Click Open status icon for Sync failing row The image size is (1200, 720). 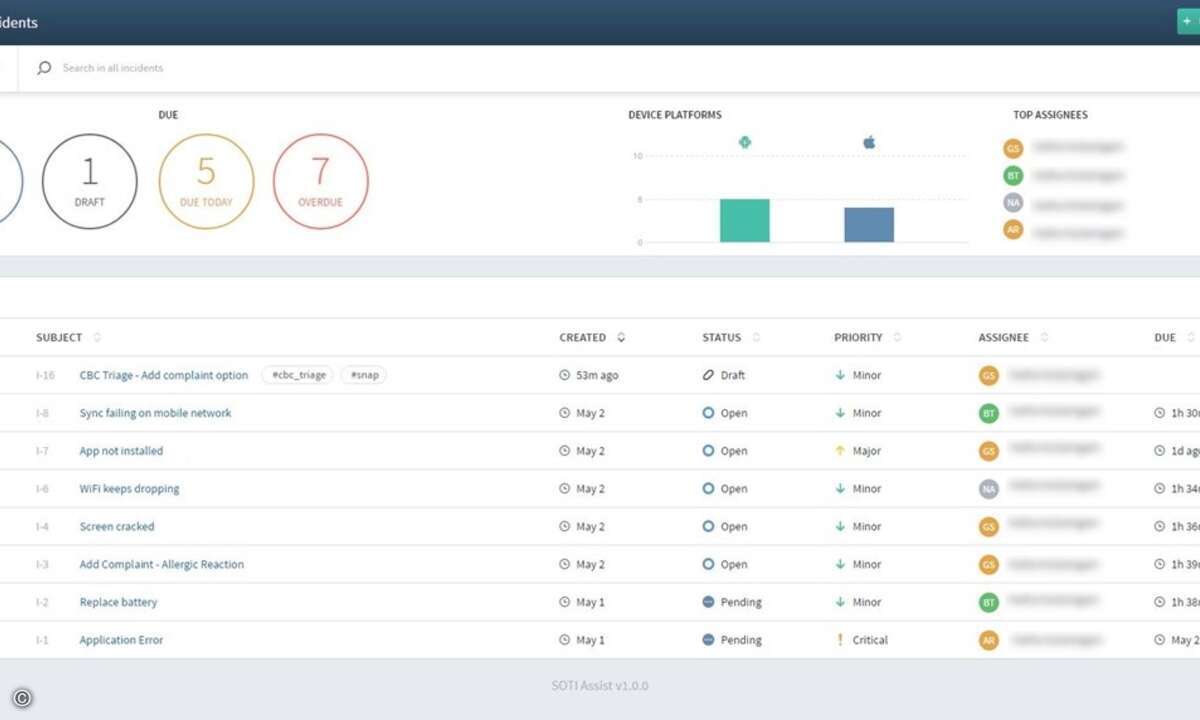(709, 413)
